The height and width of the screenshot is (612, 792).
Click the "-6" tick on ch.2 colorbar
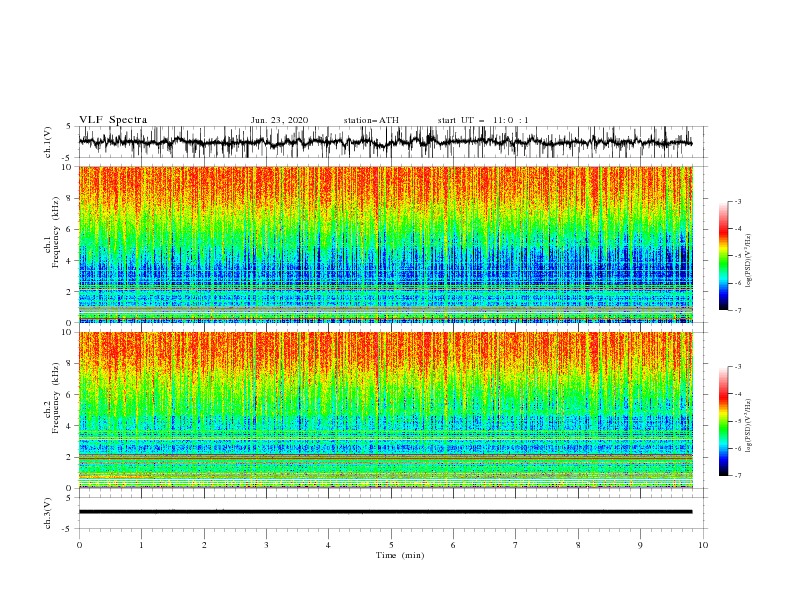pos(738,448)
